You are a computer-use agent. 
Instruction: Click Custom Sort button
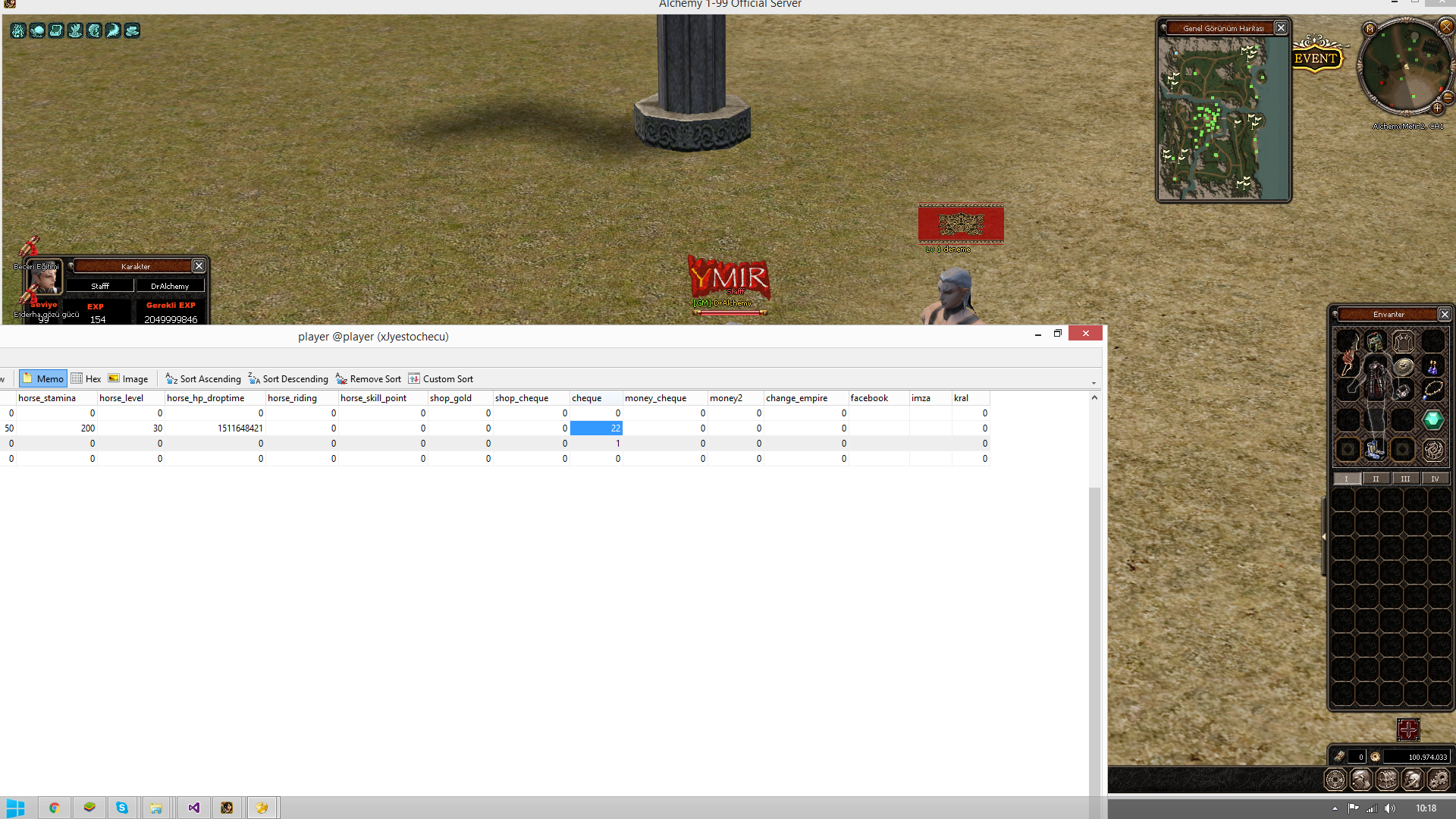pyautogui.click(x=441, y=378)
